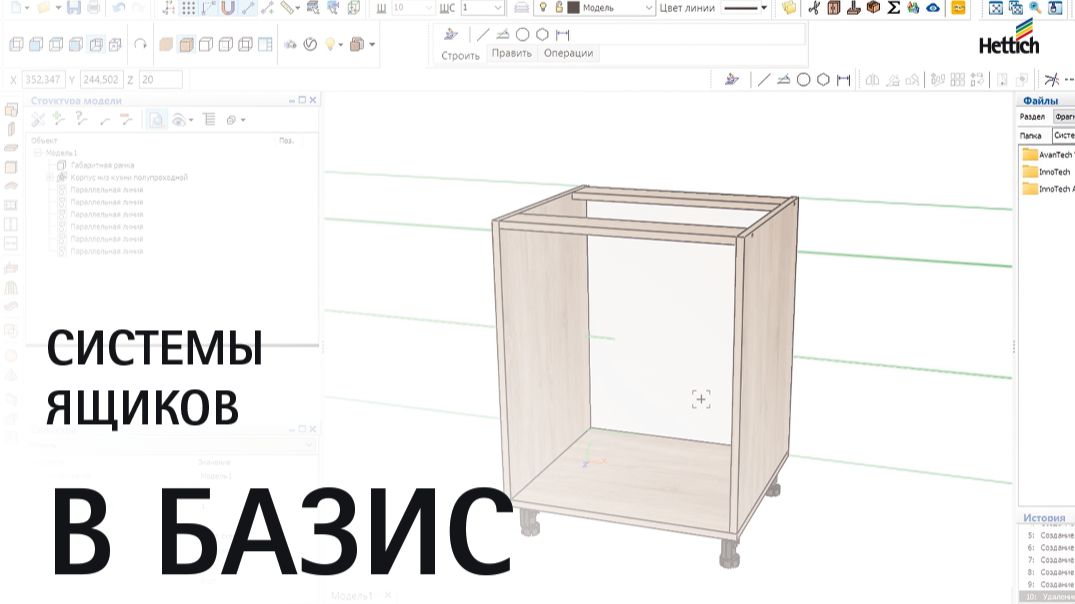Click the magnifier zoom icon top right
This screenshot has width=1075, height=604.
pyautogui.click(x=1035, y=8)
